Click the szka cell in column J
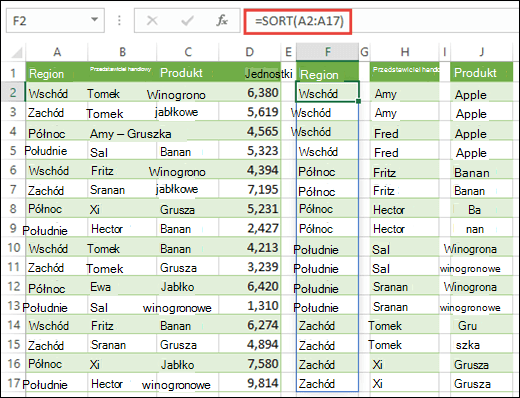Screen dimensions: 520x398 (x=482, y=344)
